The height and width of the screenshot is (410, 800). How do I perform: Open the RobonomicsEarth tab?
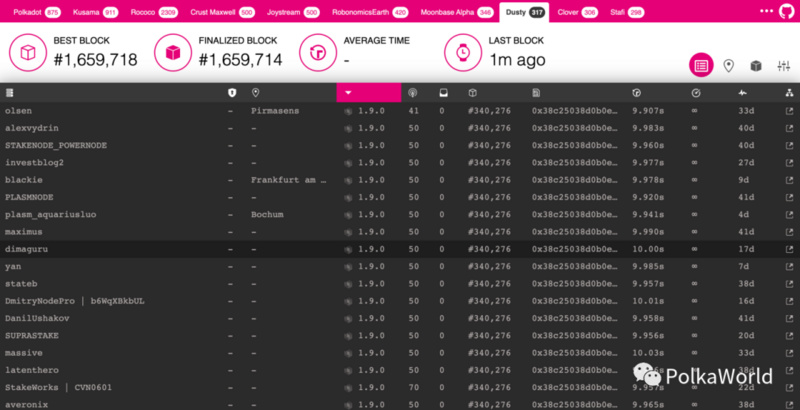coord(370,12)
